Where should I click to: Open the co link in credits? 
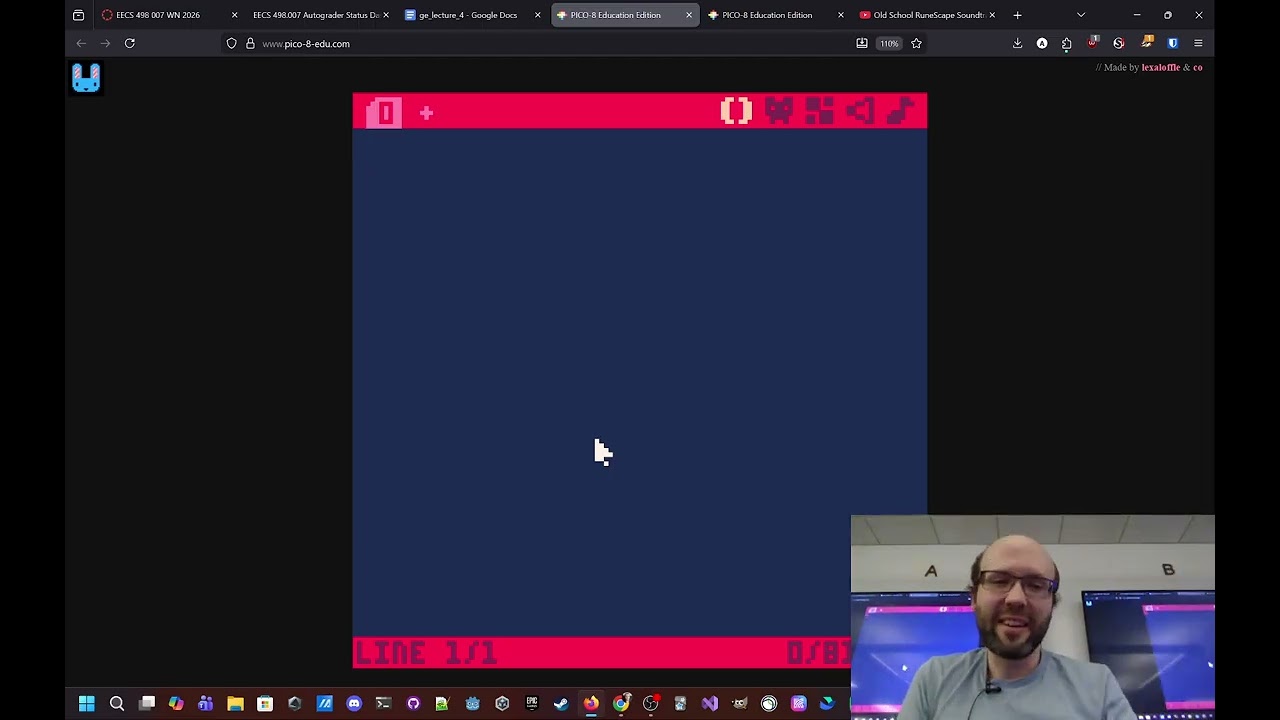coord(1197,67)
